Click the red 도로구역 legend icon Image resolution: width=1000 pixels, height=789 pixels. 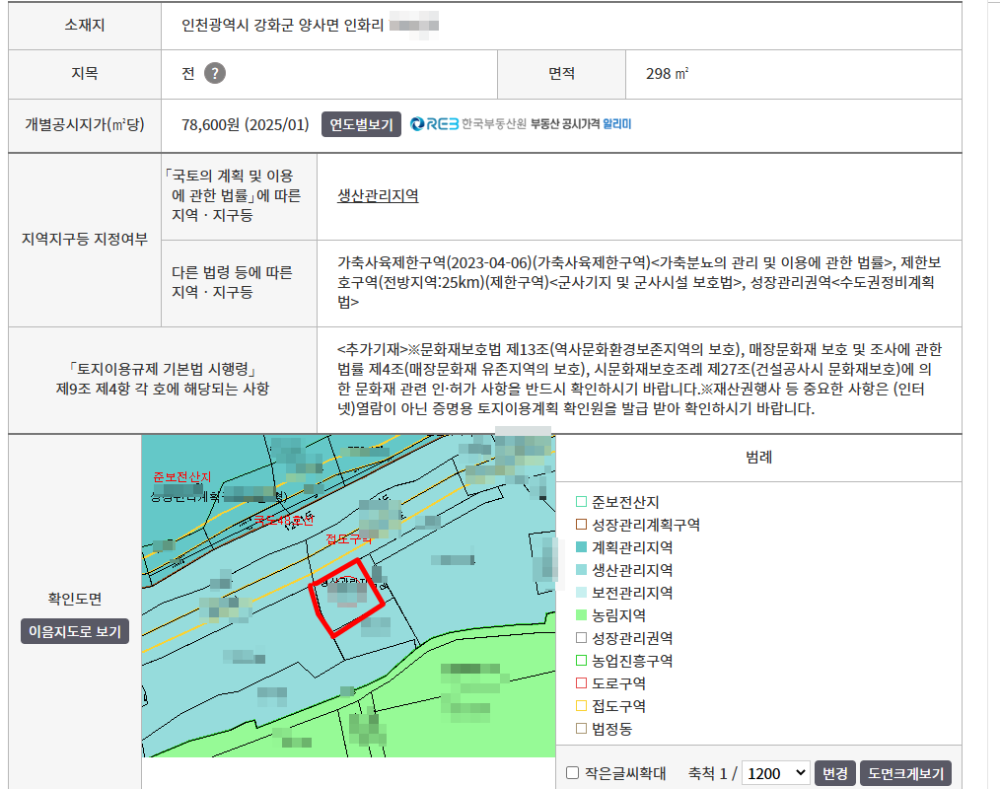[580, 684]
